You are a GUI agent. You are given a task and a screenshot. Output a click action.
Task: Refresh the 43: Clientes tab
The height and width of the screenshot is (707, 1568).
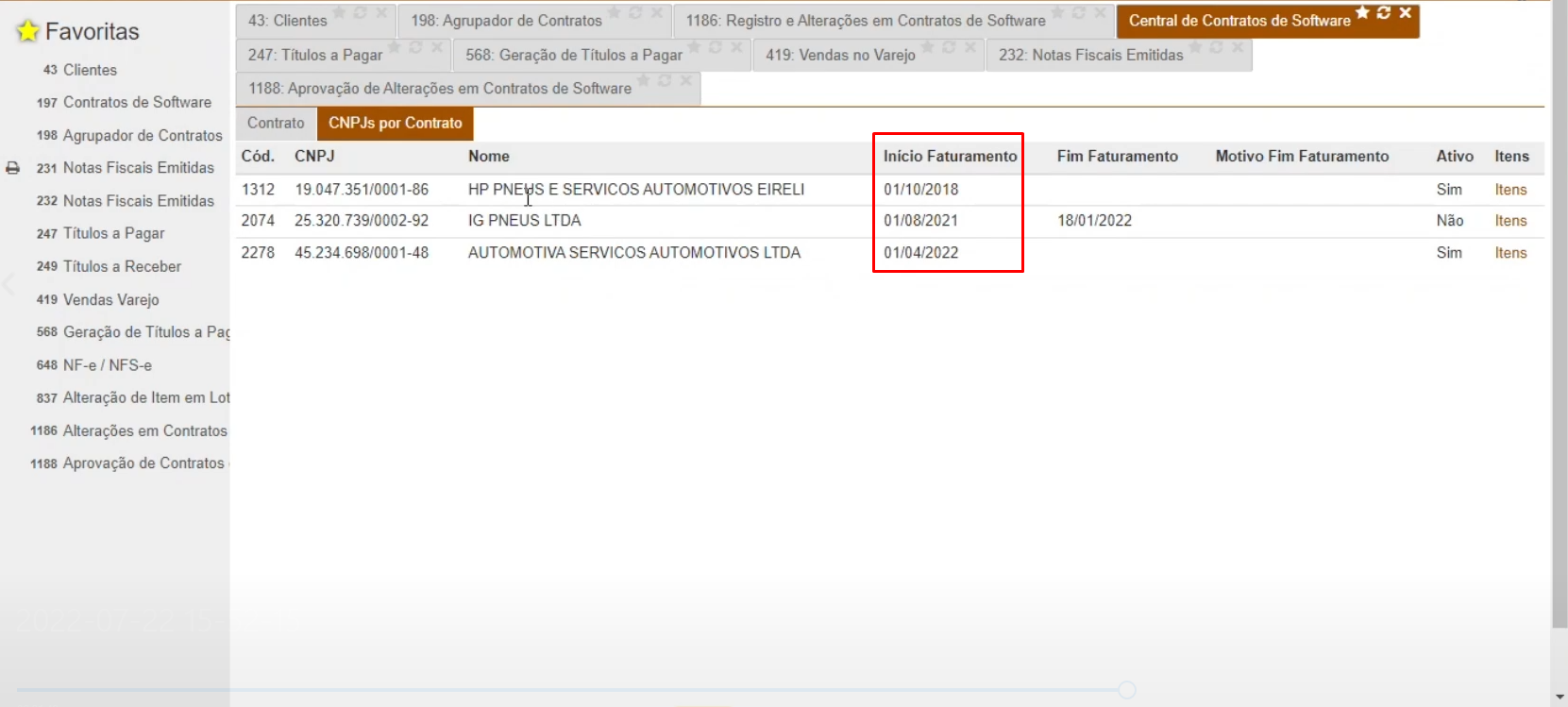pos(360,13)
